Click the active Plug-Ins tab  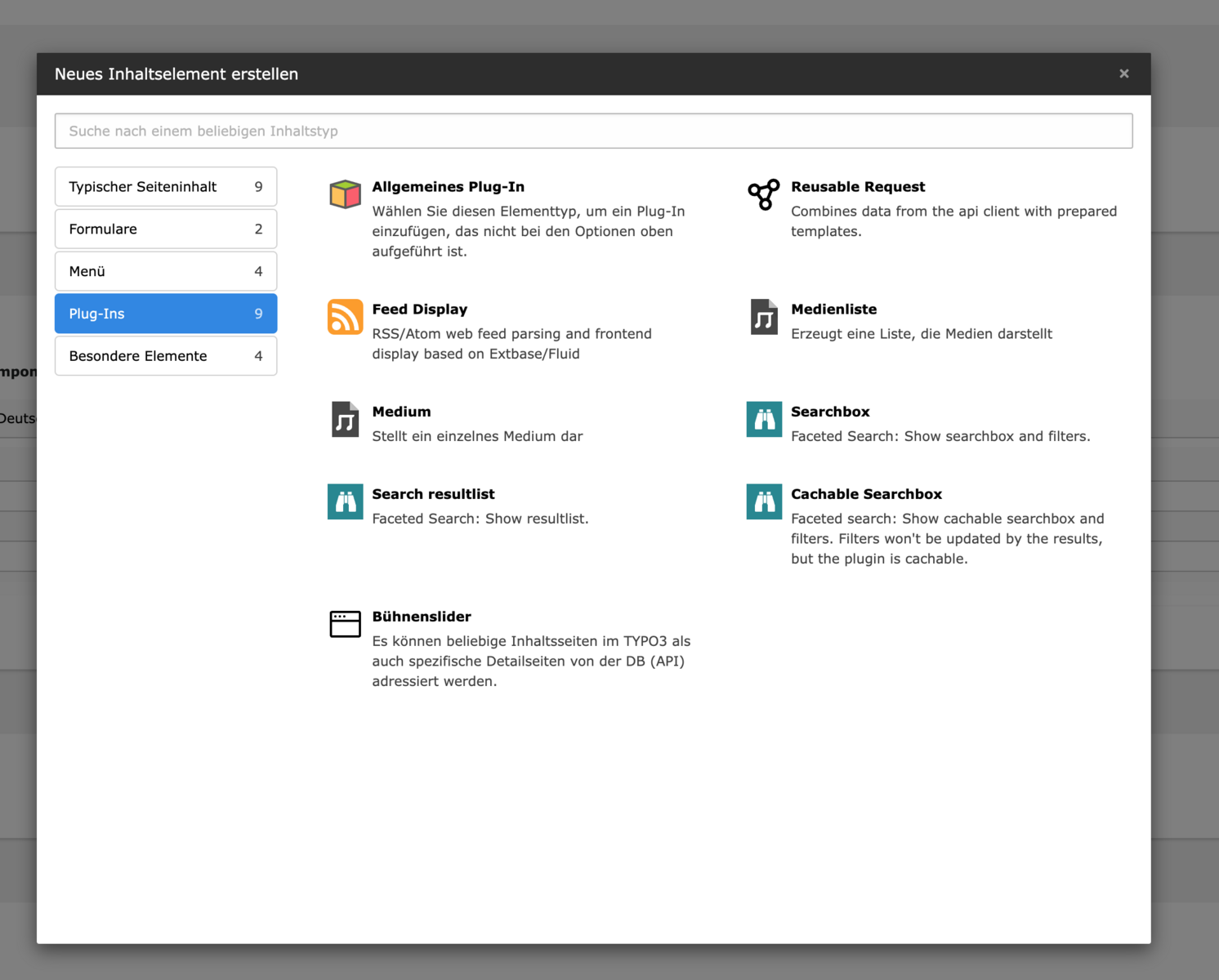(166, 314)
